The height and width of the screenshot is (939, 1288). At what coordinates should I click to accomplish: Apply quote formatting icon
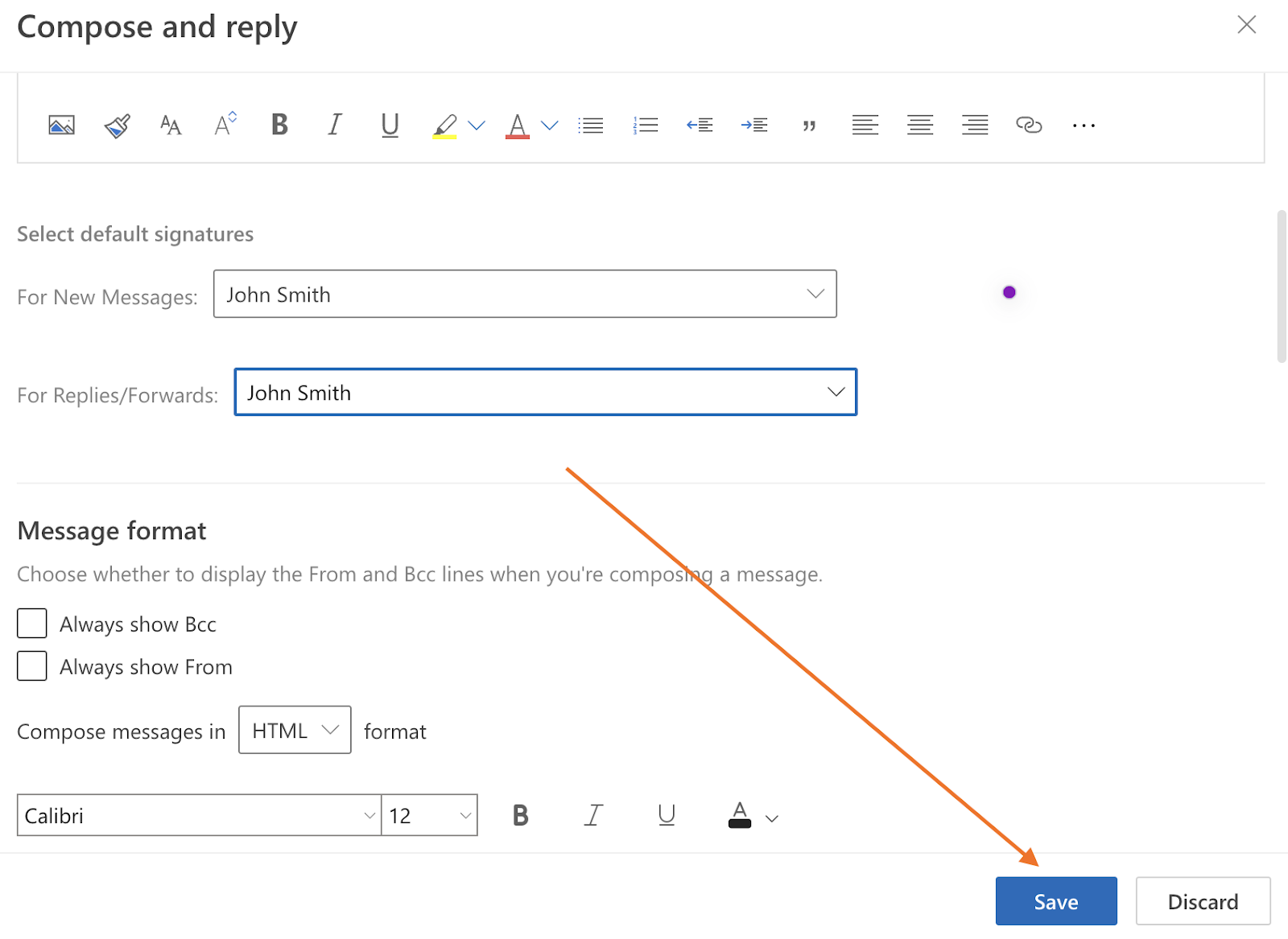point(809,126)
